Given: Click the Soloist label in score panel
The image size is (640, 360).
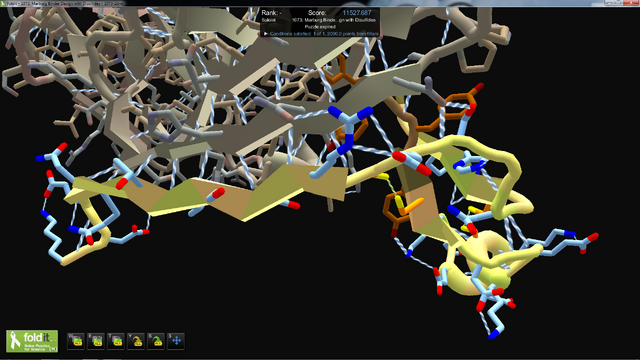Looking at the screenshot, I should (269, 20).
